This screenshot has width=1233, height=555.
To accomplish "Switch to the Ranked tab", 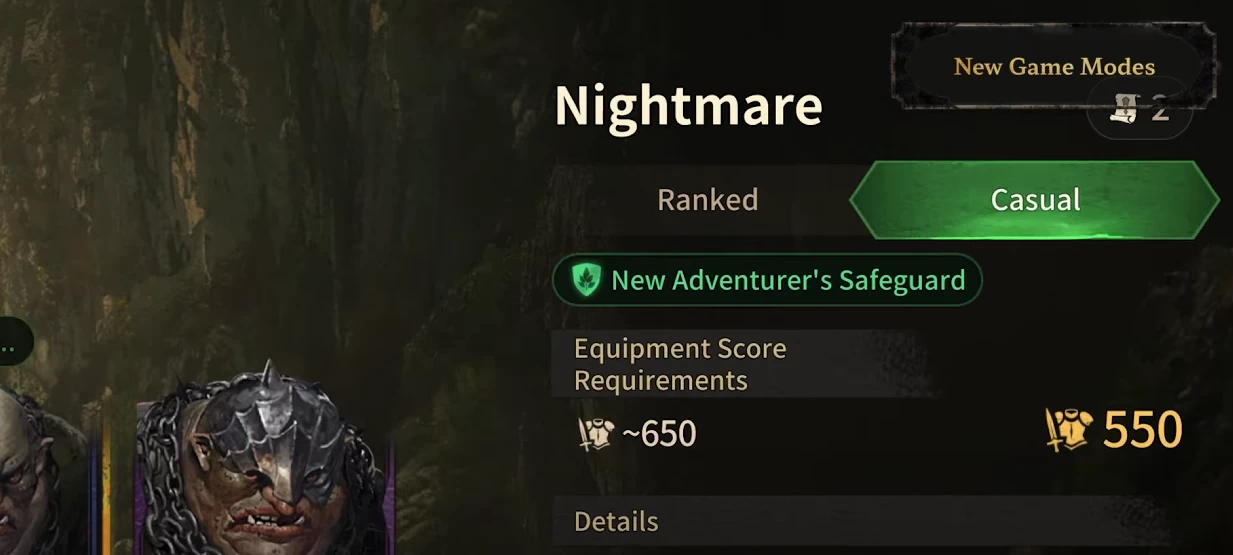I will [x=707, y=200].
